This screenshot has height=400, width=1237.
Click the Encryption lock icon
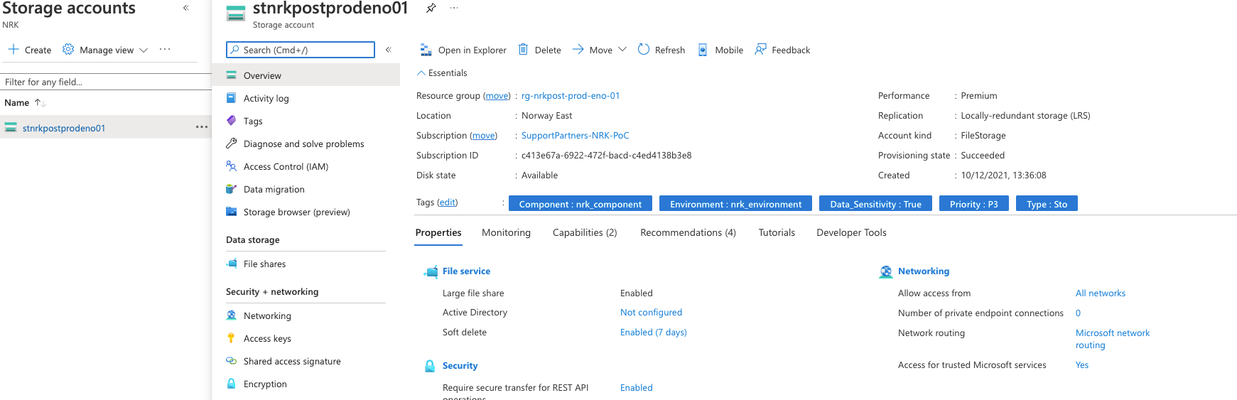click(232, 384)
